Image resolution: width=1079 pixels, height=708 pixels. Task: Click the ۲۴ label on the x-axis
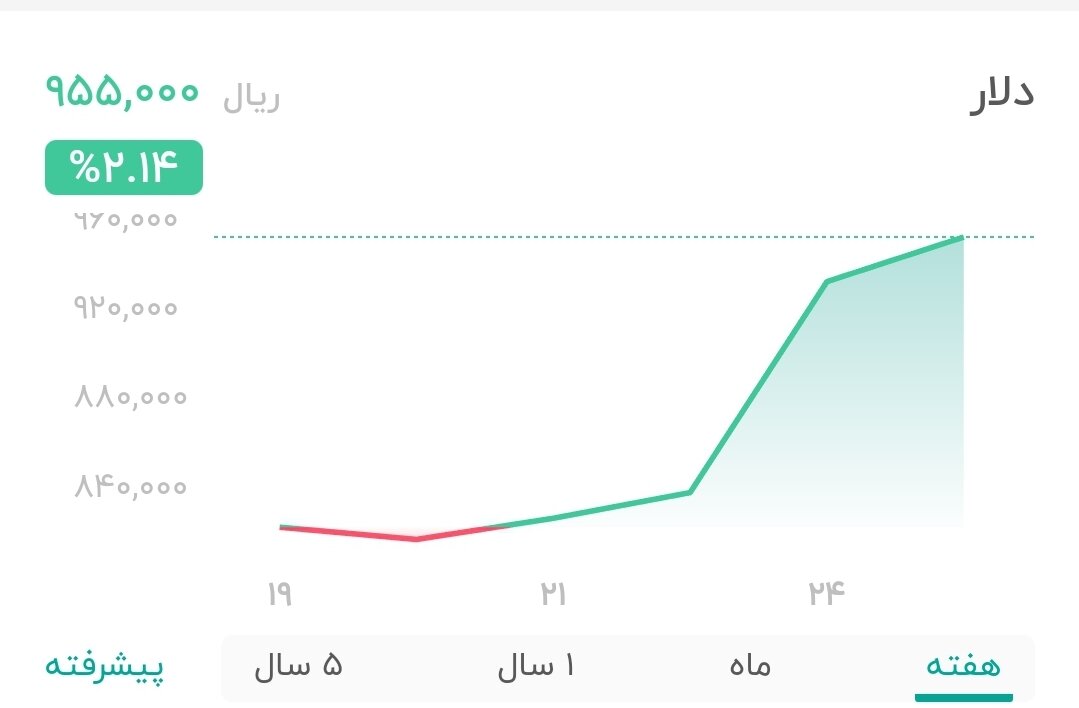tap(828, 592)
